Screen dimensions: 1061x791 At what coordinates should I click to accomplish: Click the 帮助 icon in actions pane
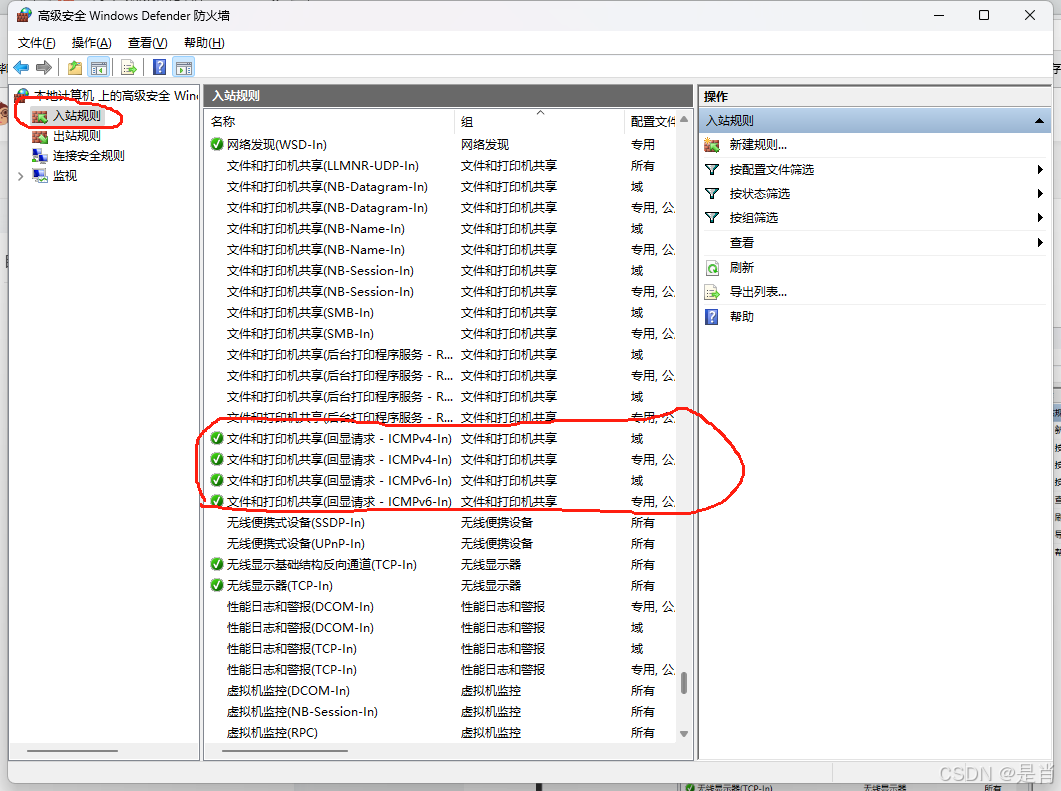coord(712,317)
